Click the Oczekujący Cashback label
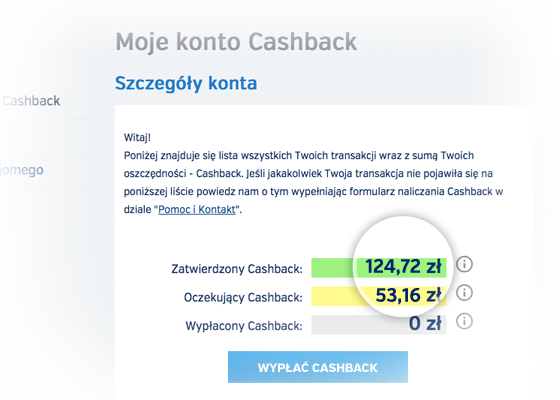Viewport: 560px width, 400px height. 243,297
